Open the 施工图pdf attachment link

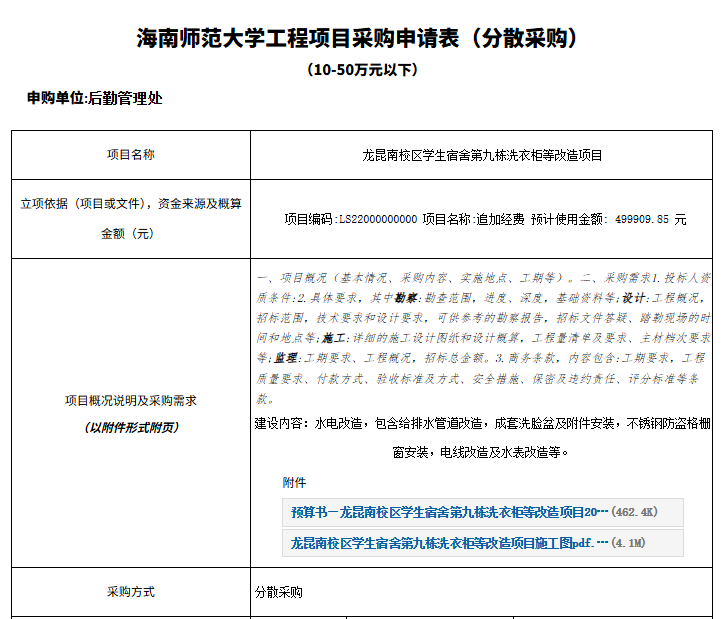point(442,543)
